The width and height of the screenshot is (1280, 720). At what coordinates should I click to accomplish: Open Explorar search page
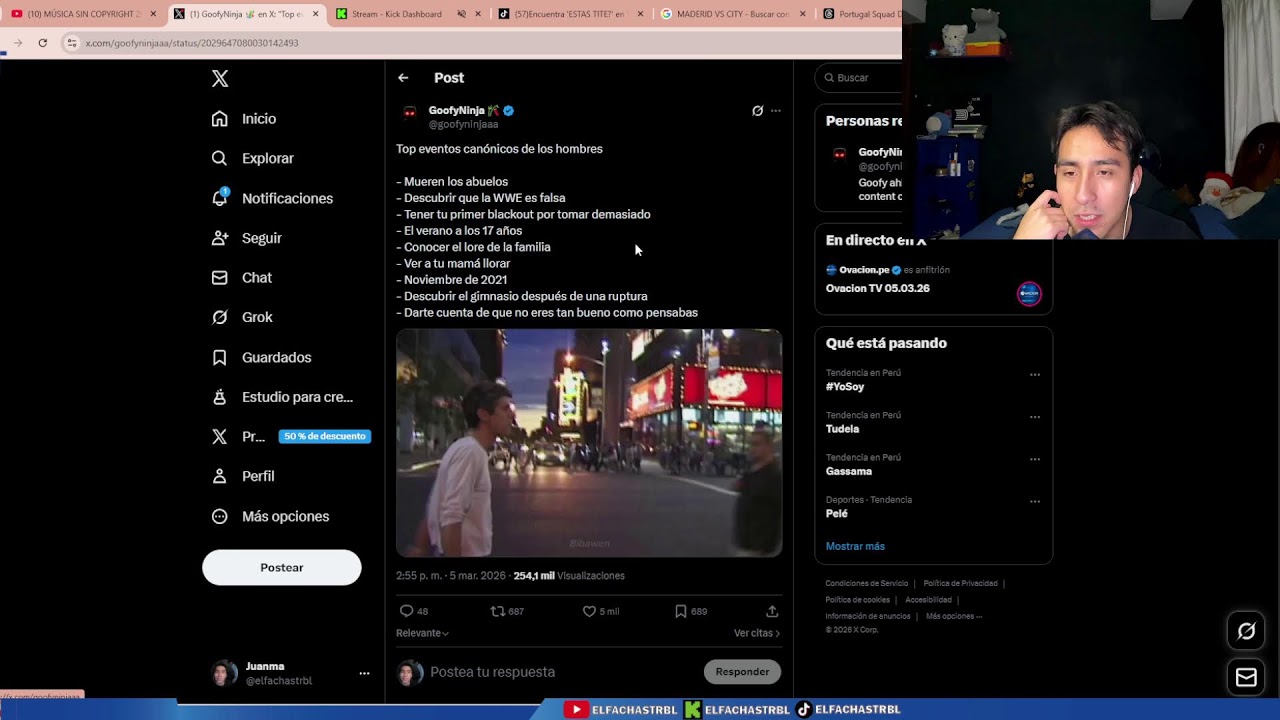tap(253, 158)
